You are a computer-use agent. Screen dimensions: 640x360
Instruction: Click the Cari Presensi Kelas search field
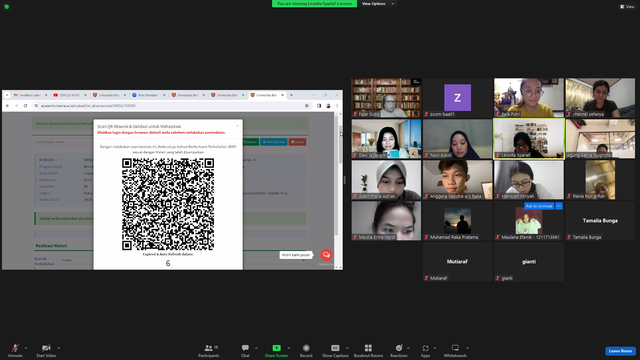pos(63,142)
